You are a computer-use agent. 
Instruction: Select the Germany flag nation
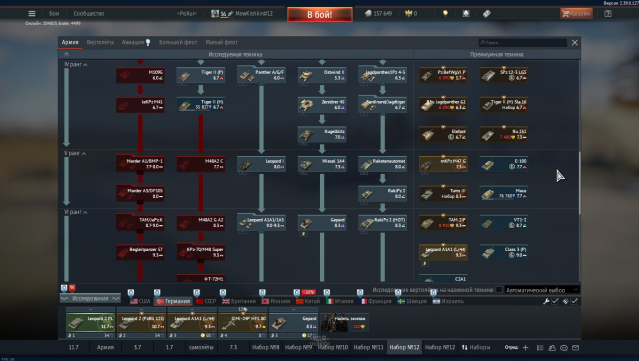174,301
